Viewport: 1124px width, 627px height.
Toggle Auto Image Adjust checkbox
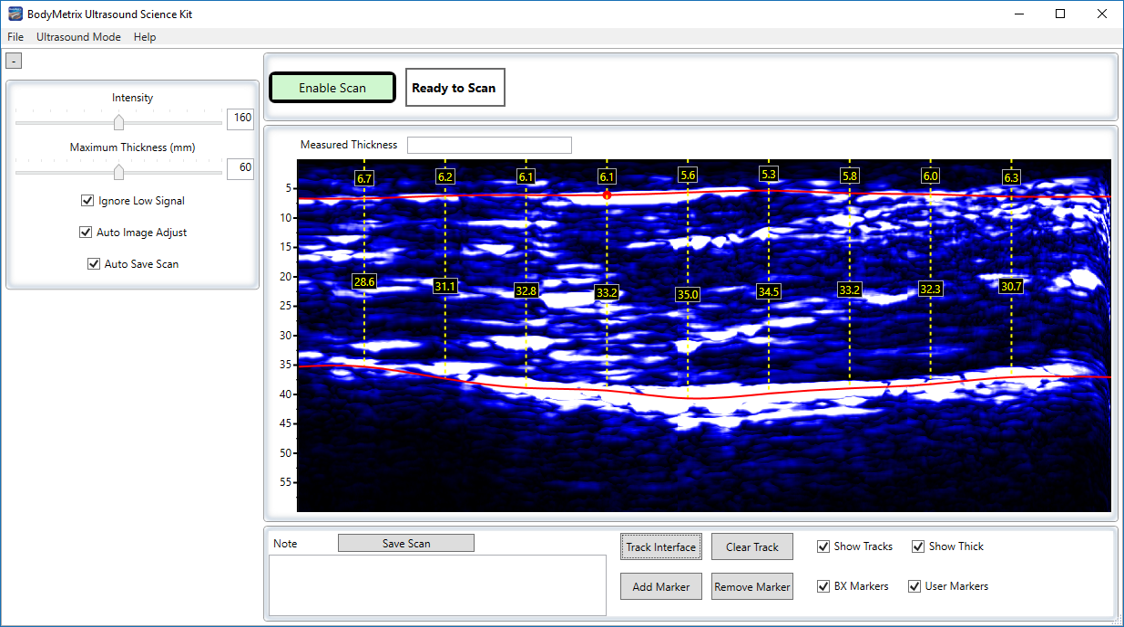86,233
